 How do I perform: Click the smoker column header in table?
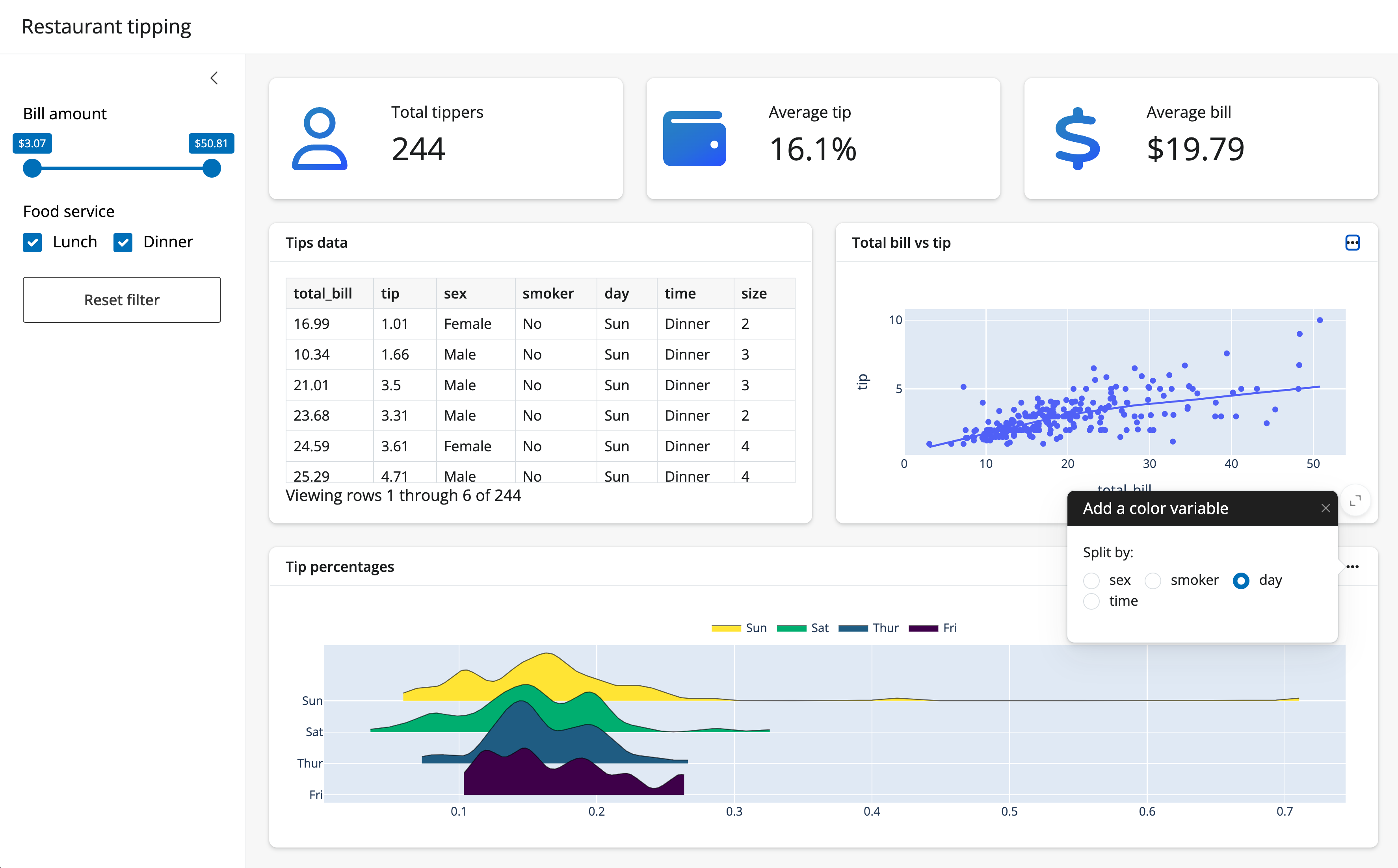[x=548, y=293]
